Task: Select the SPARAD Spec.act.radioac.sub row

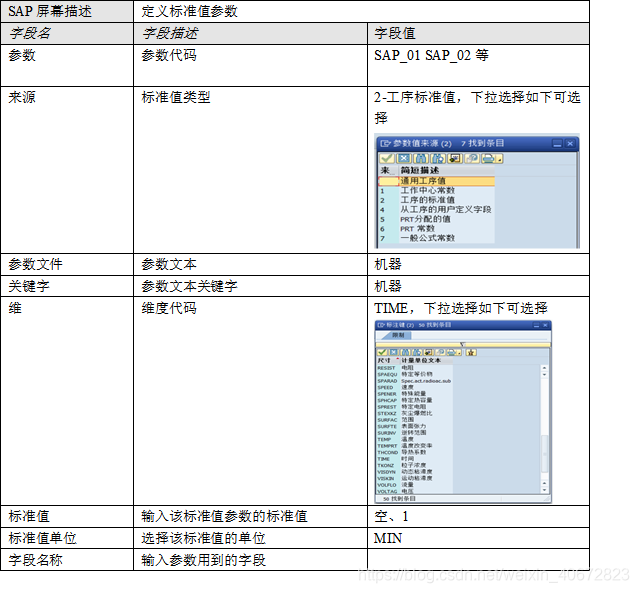Action: tap(414, 381)
